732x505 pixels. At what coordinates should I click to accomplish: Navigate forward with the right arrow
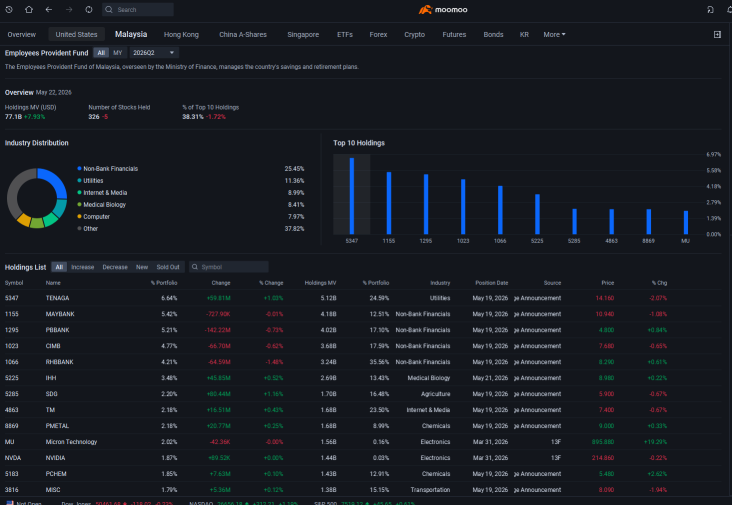click(x=69, y=9)
